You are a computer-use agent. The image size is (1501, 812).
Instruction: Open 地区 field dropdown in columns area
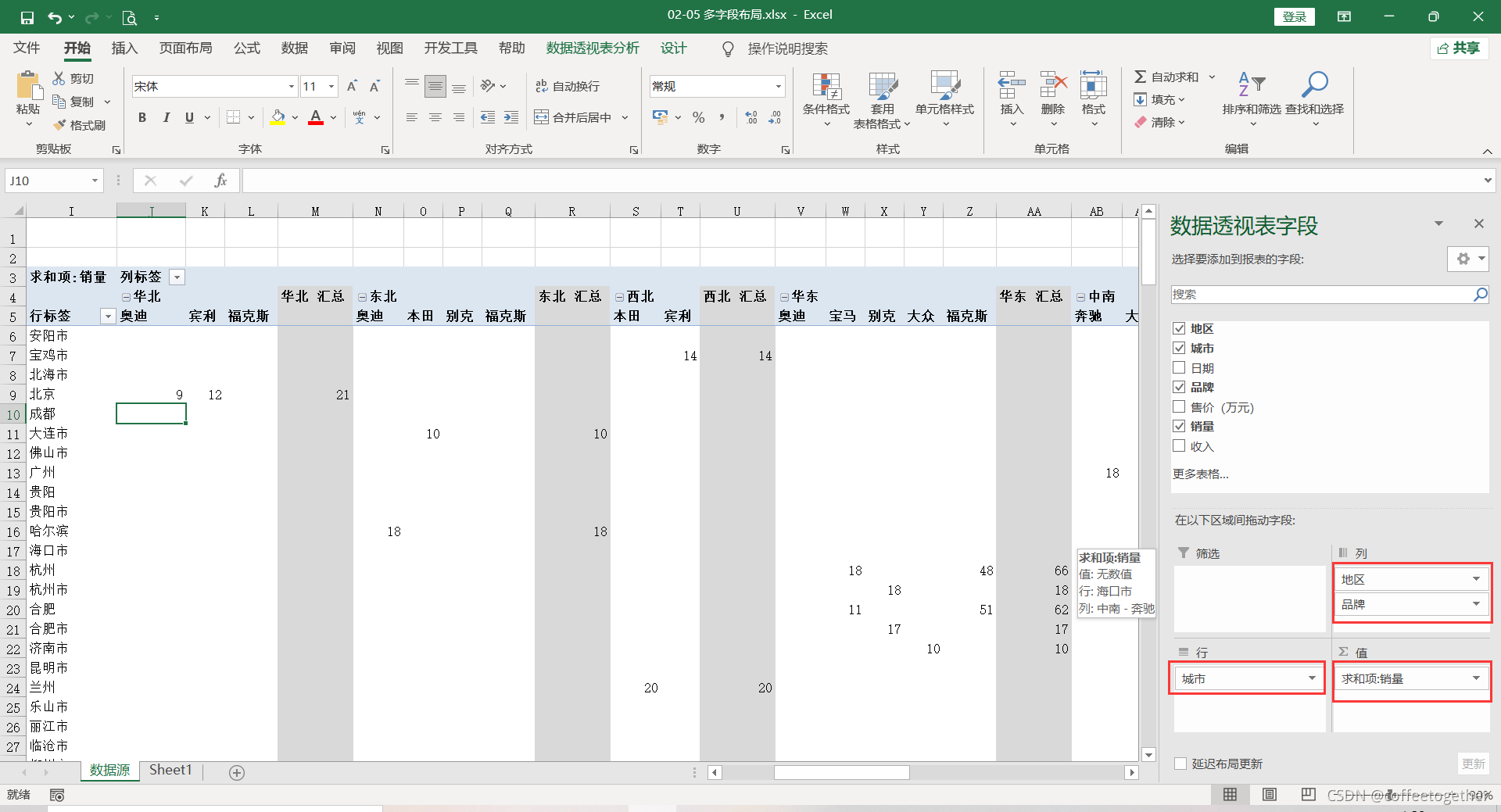tap(1476, 579)
